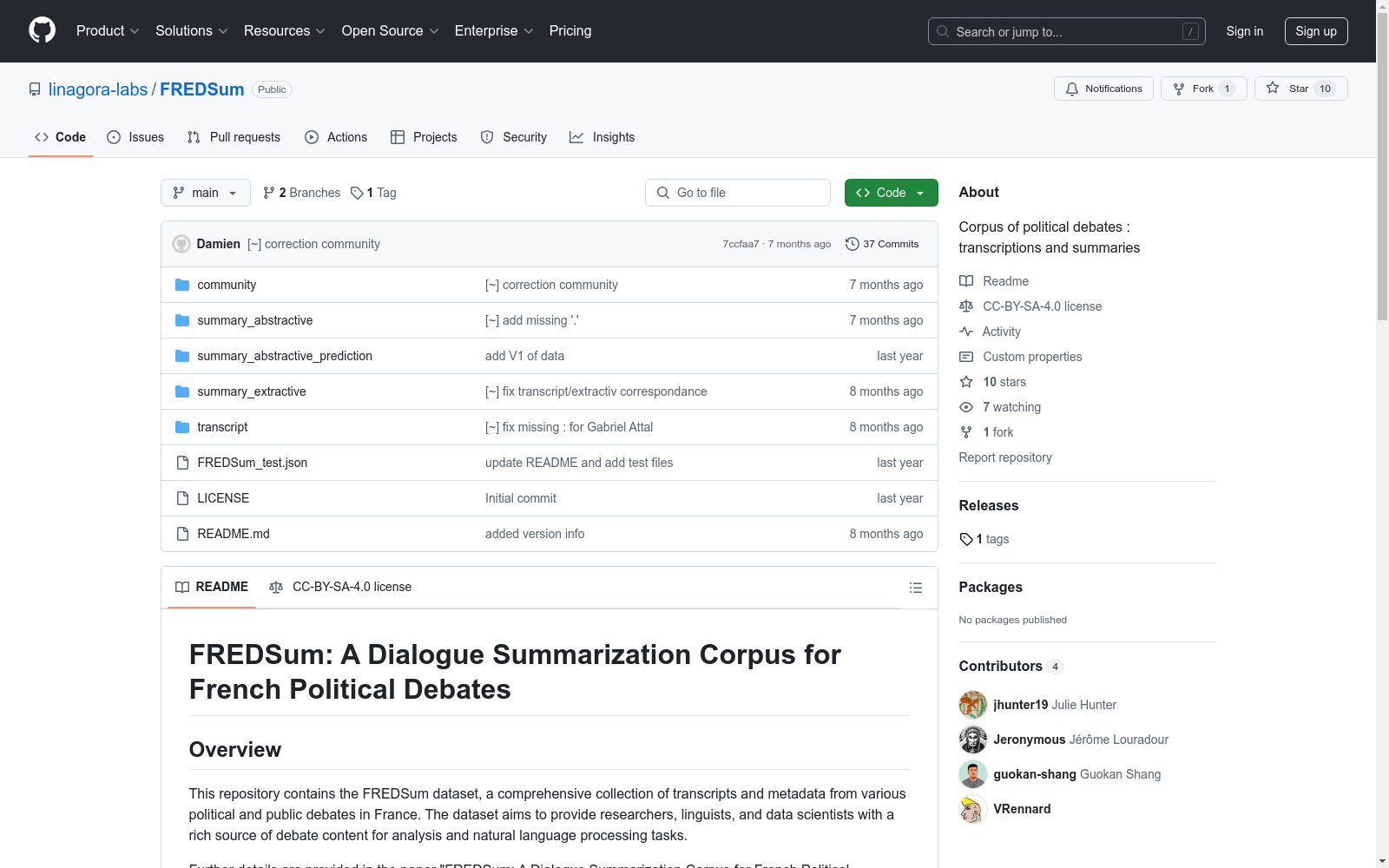Click the license scales icon in About
The height and width of the screenshot is (868, 1389).
pyautogui.click(x=966, y=306)
